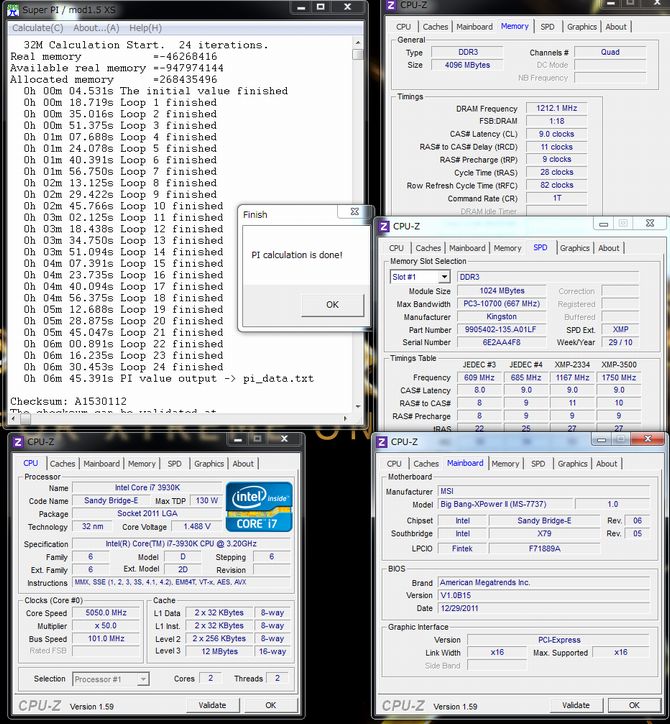Click Validate in the CPU-Z Mainboard window
The width and height of the screenshot is (670, 724).
pos(576,705)
